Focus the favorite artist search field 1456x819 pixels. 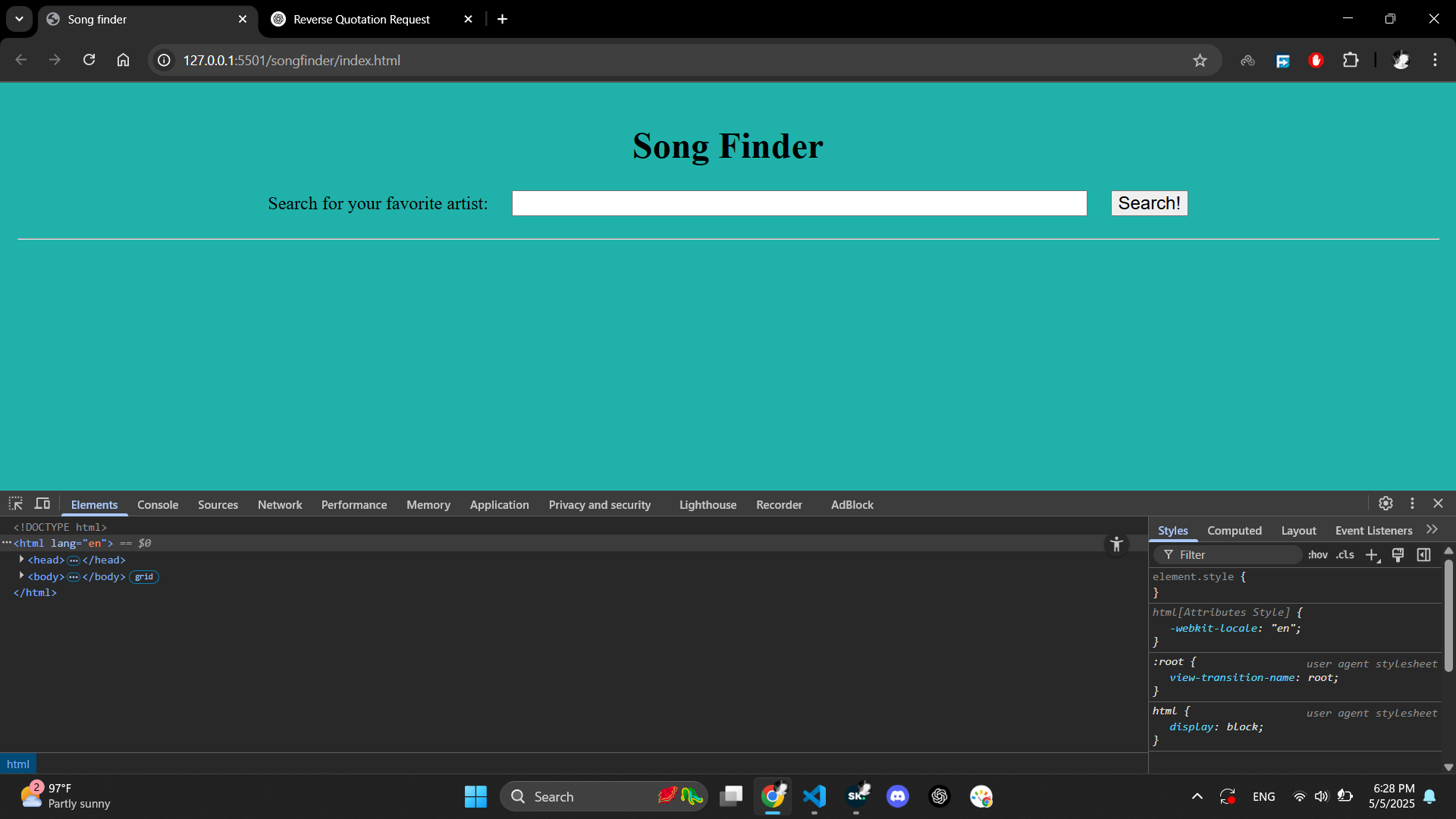pos(799,203)
